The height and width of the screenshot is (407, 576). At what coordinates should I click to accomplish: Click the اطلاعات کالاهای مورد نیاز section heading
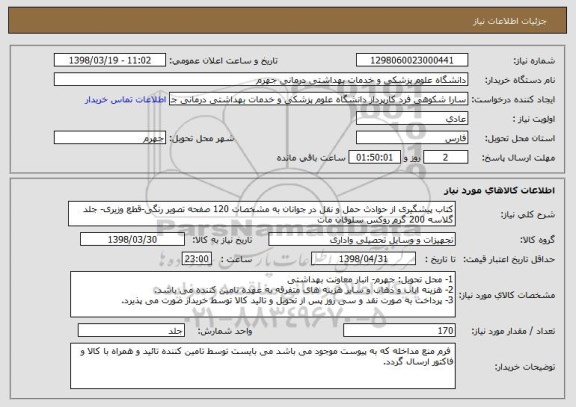pos(499,190)
